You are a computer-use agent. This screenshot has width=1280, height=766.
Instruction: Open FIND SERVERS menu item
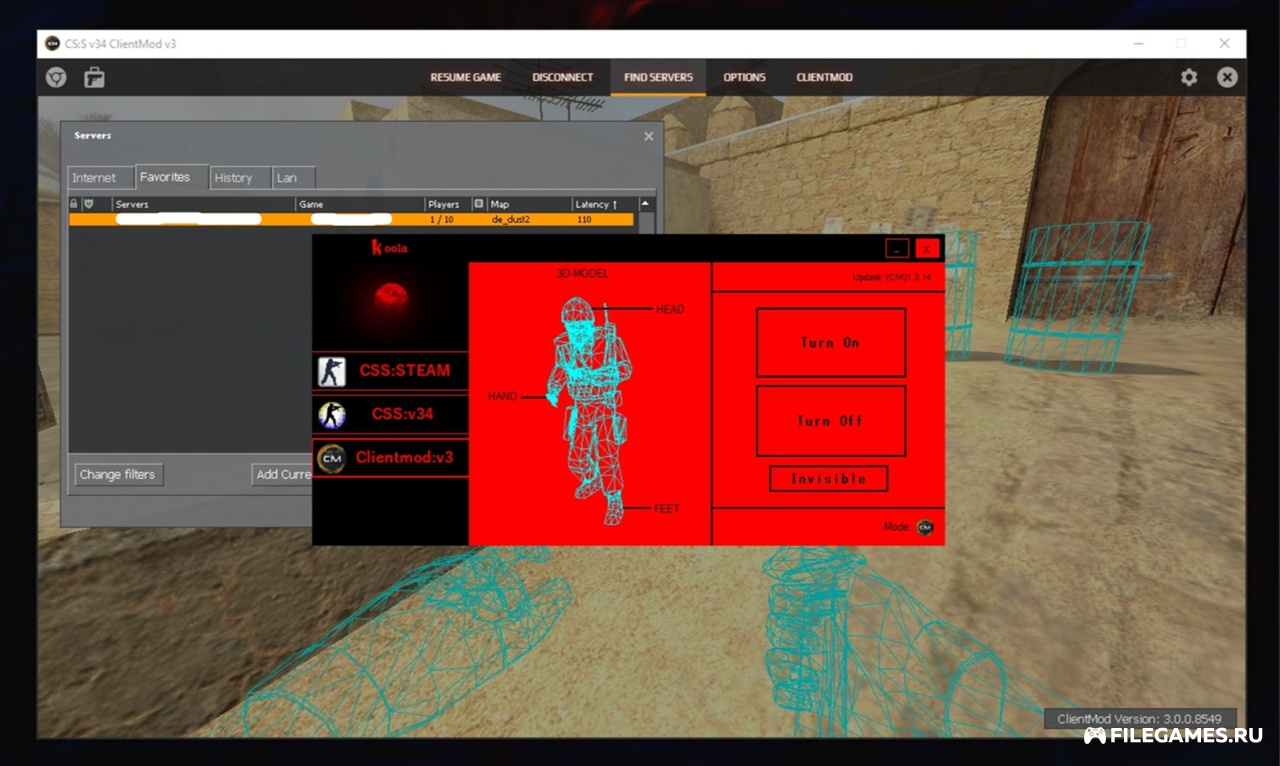(658, 77)
